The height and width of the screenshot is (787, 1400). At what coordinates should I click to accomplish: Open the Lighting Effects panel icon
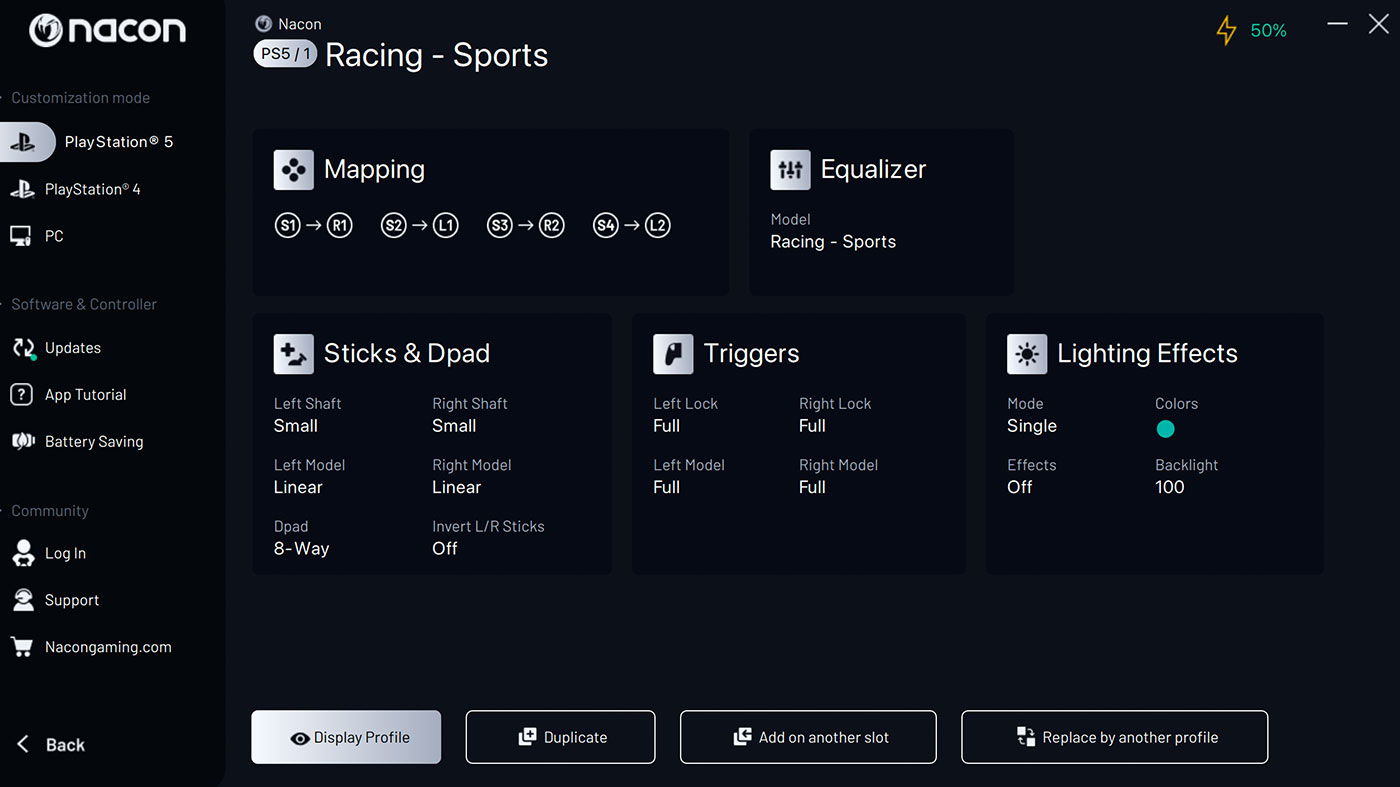pos(1027,354)
